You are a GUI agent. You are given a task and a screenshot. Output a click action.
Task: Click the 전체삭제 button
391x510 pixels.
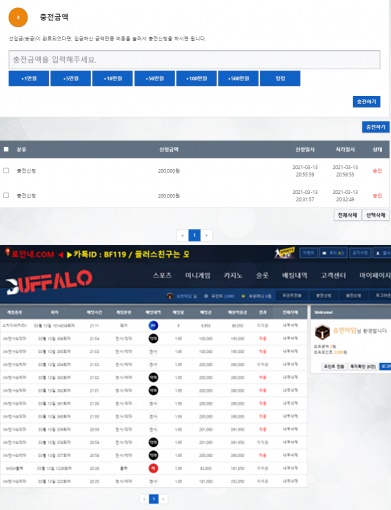[347, 215]
